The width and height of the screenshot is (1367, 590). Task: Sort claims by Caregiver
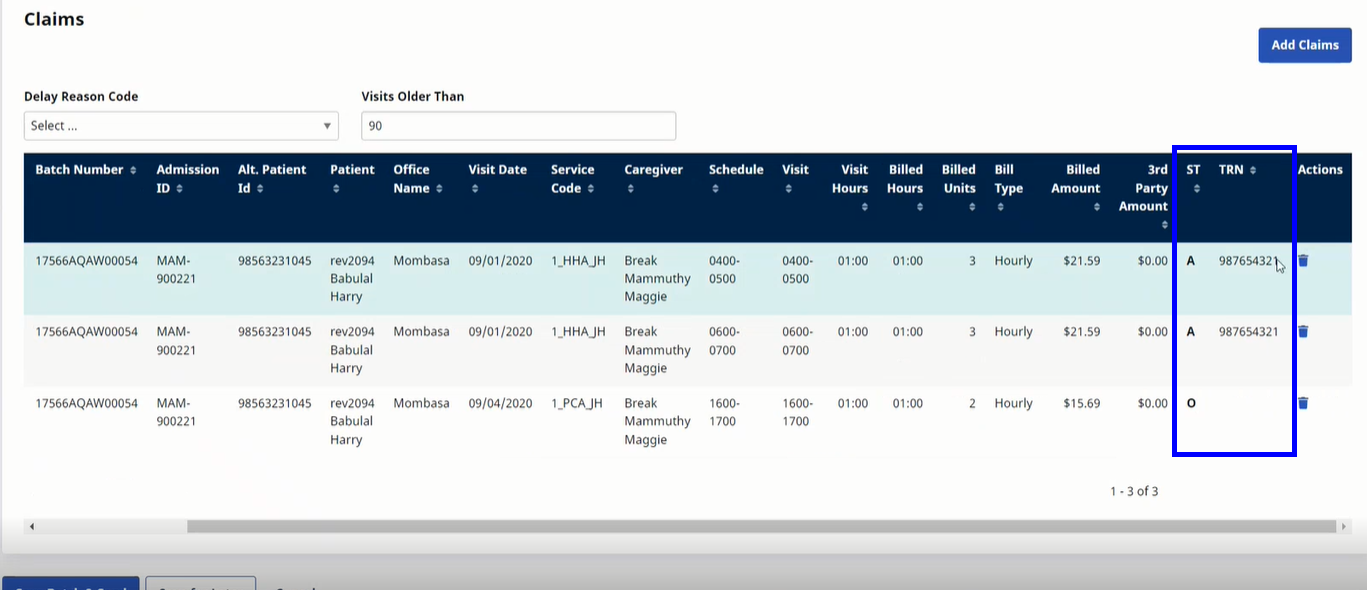[x=630, y=188]
